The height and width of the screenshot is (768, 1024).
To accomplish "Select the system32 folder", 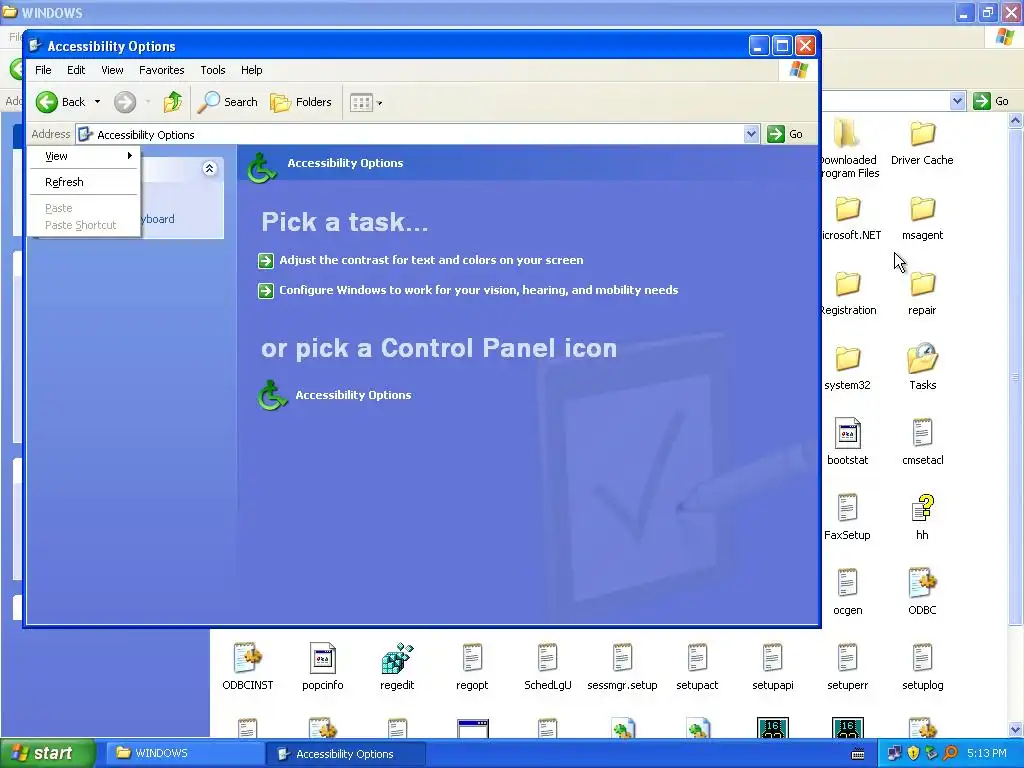I will (848, 368).
